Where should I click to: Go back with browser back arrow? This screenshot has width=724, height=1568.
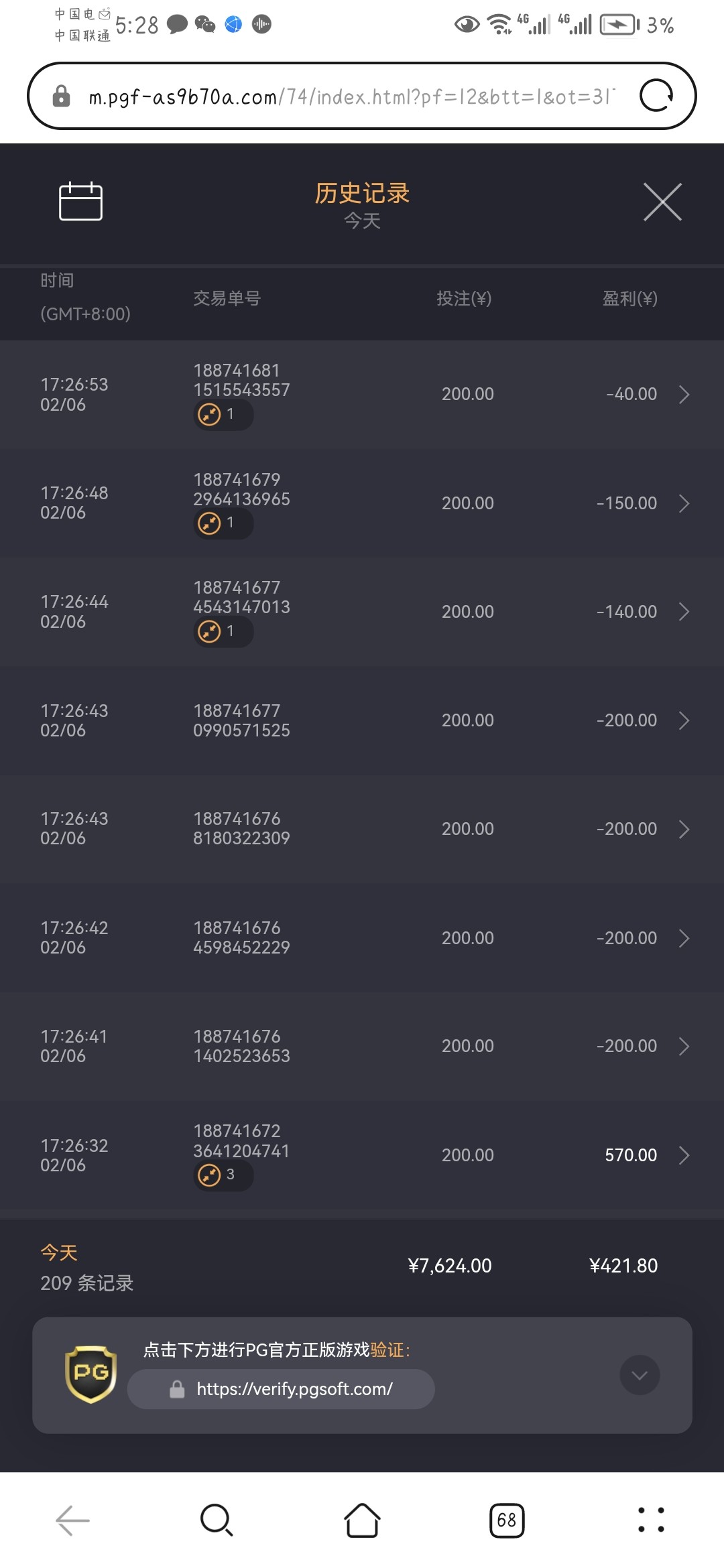[72, 1520]
